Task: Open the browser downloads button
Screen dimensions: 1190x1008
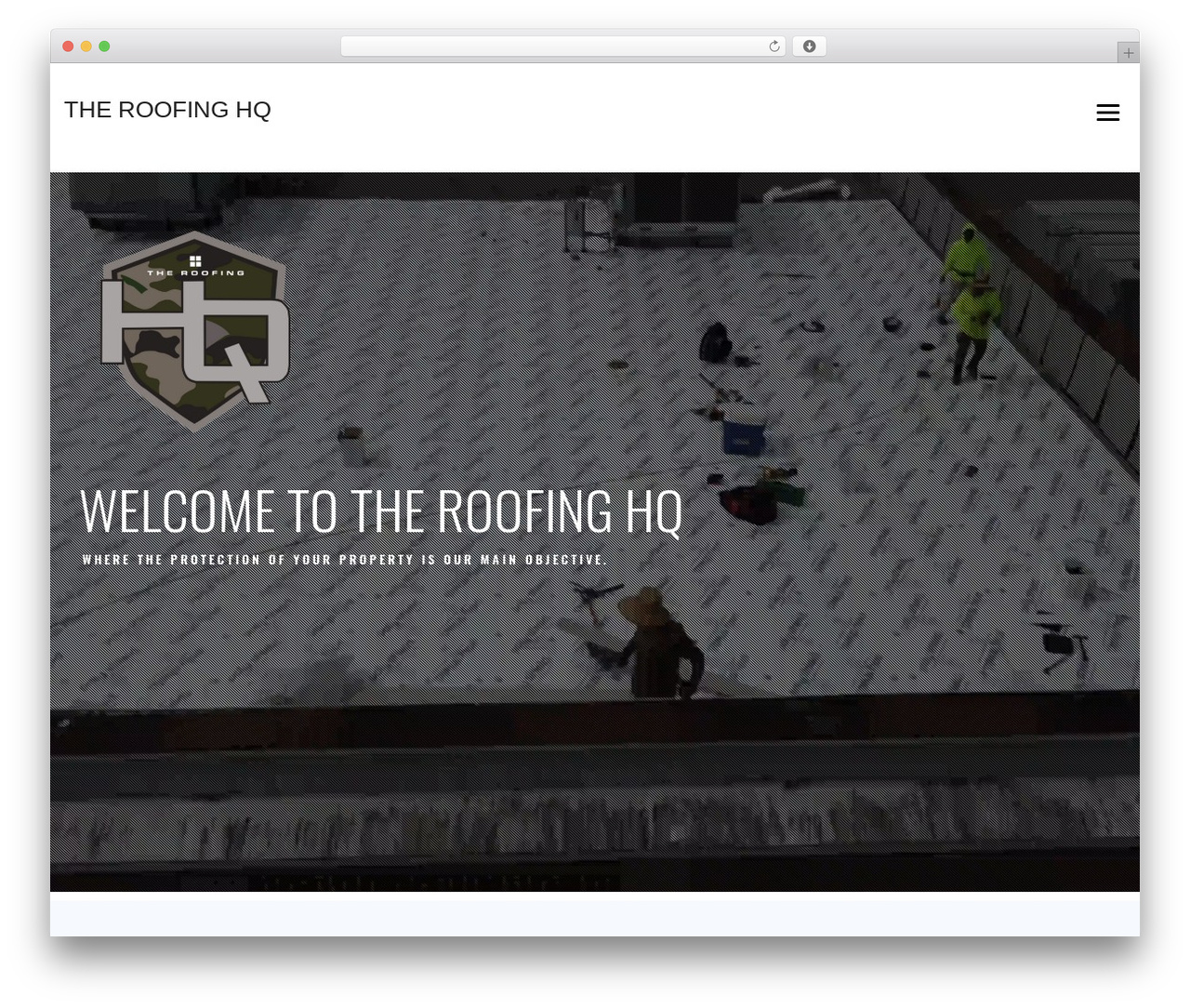Action: [x=809, y=46]
